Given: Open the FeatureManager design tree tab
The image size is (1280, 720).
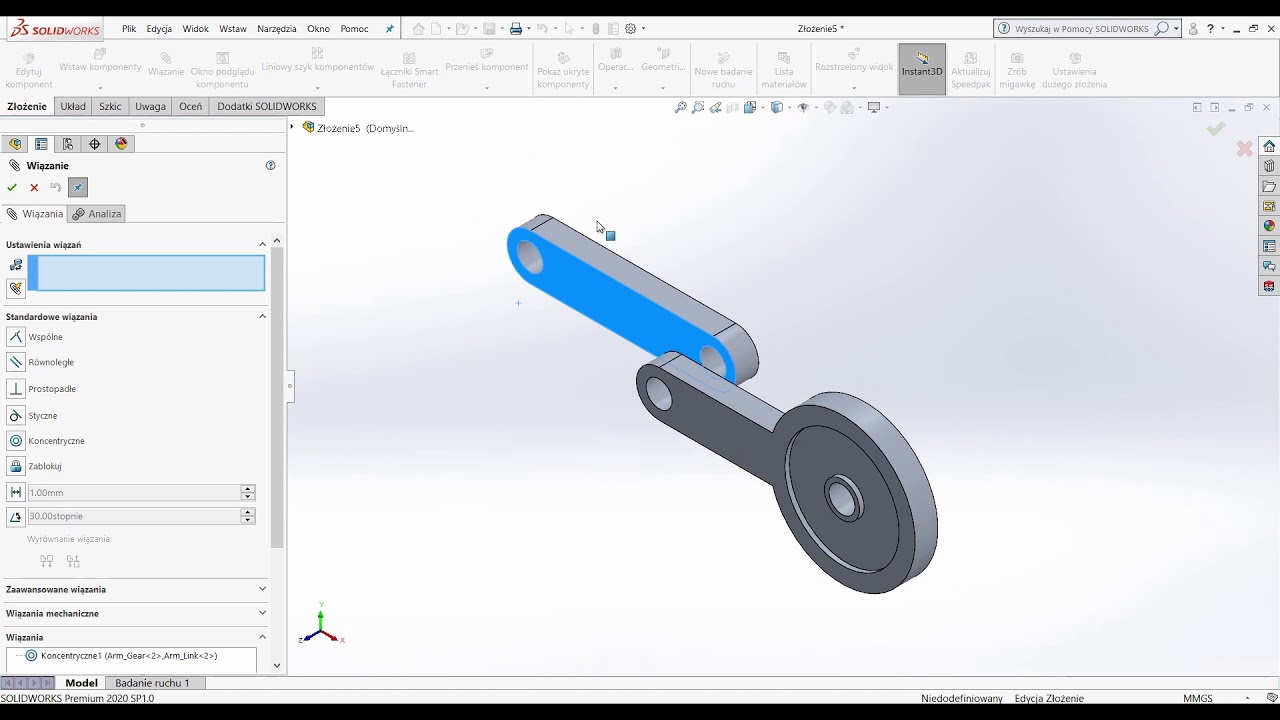Looking at the screenshot, I should click(14, 144).
